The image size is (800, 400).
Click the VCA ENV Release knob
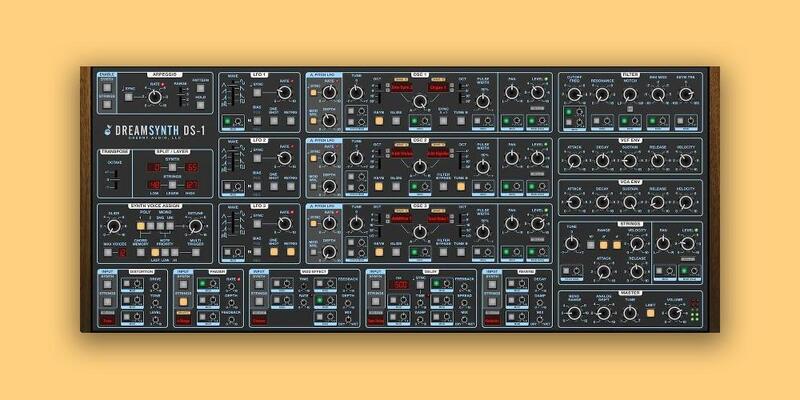(x=658, y=202)
